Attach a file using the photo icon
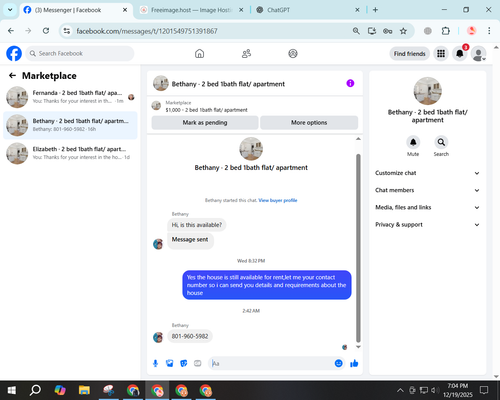The height and width of the screenshot is (400, 500). pyautogui.click(x=169, y=363)
